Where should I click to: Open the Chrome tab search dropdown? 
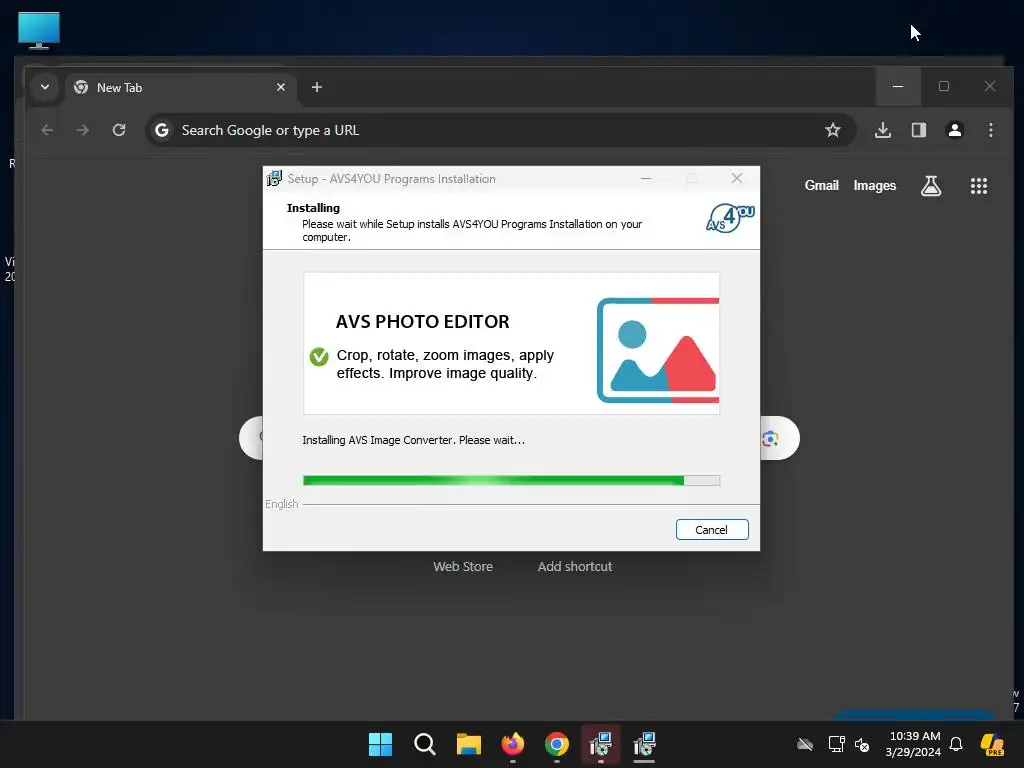point(44,87)
